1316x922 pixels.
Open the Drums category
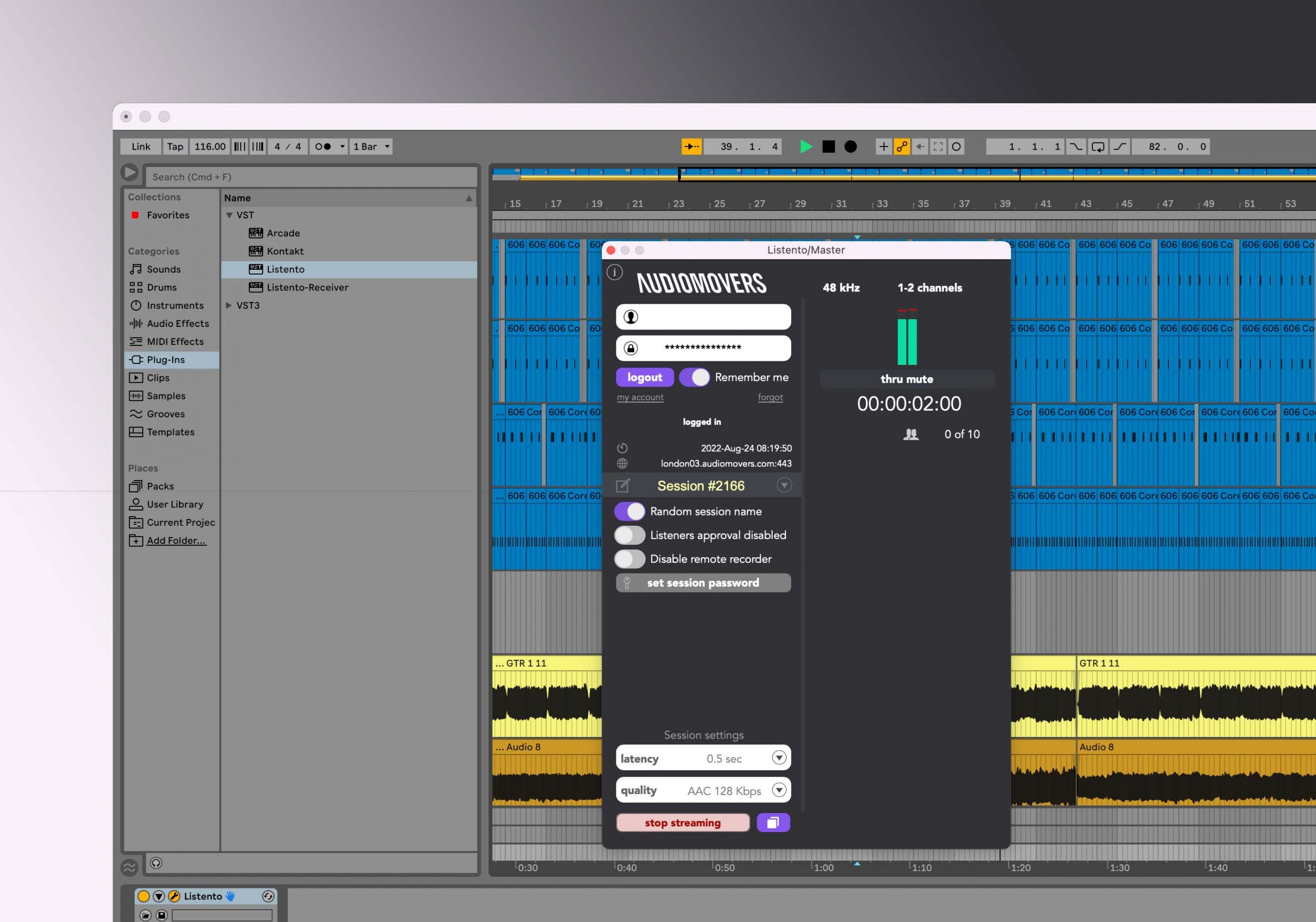click(161, 288)
